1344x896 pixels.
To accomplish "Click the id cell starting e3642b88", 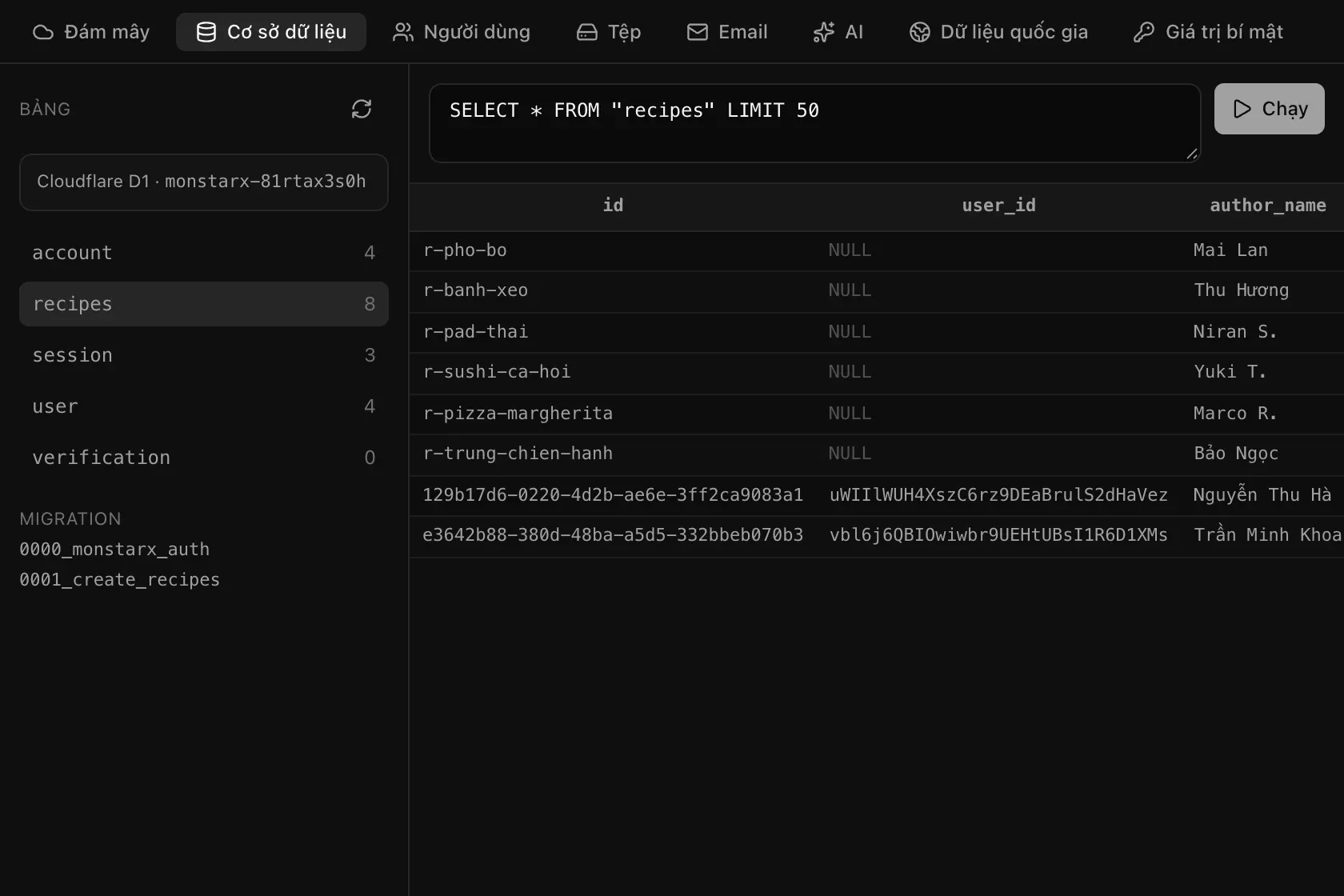I will coord(613,535).
